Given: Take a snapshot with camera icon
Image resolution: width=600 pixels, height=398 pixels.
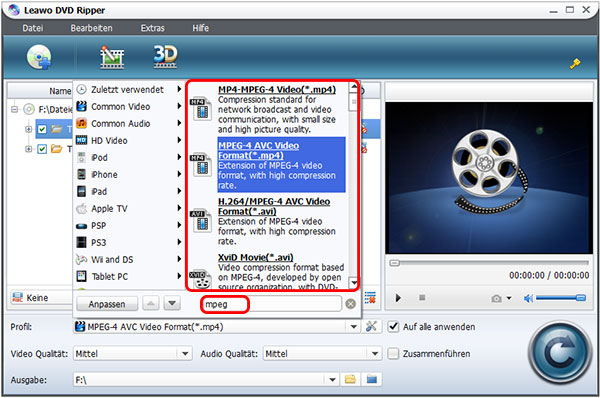Looking at the screenshot, I should point(496,298).
